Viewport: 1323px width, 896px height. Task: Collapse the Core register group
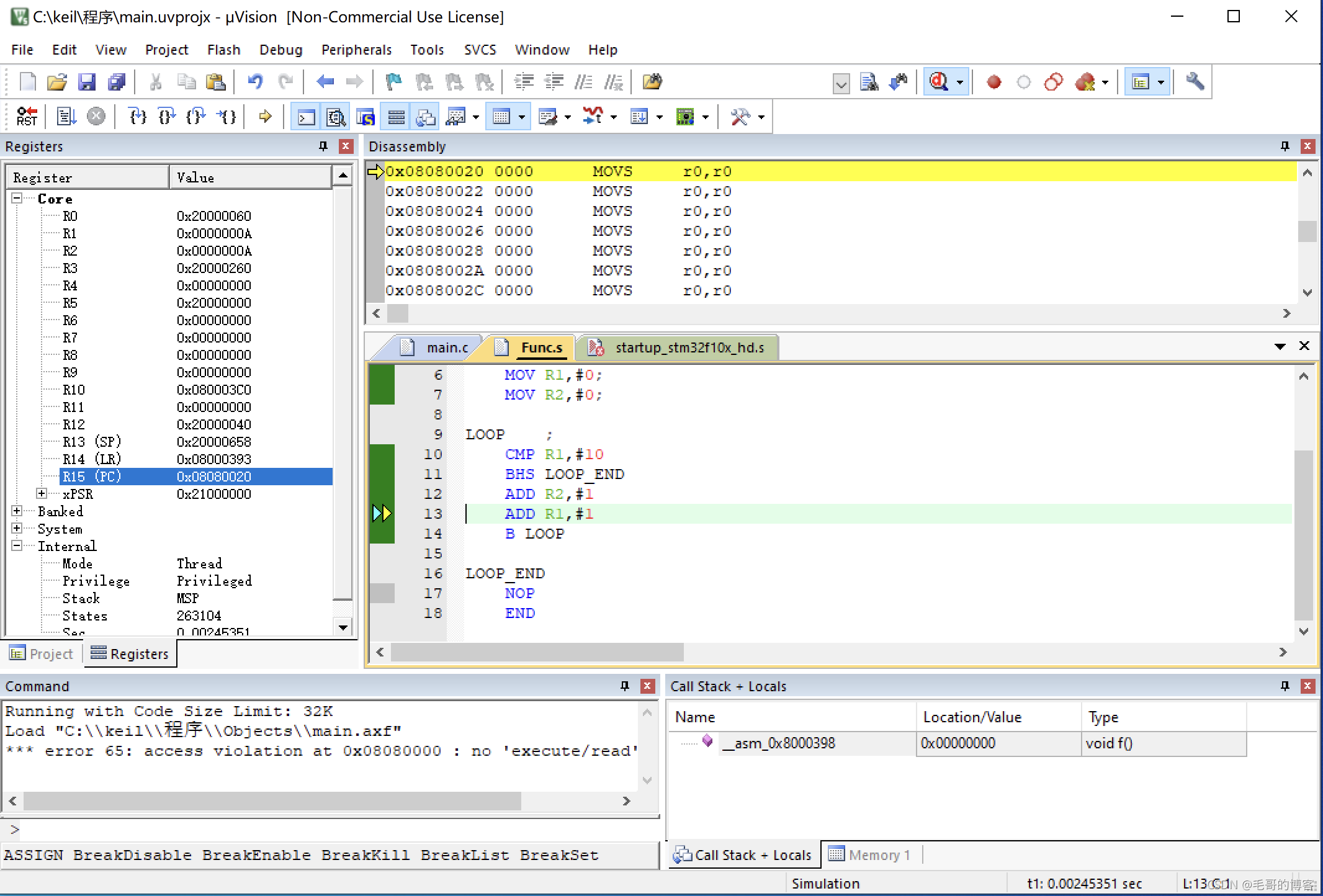tap(17, 199)
